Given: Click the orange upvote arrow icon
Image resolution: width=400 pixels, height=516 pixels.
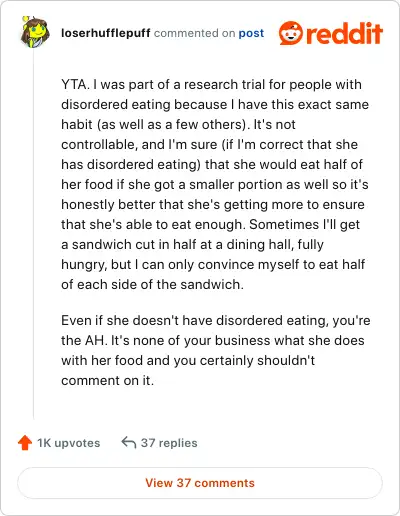Looking at the screenshot, I should (25, 443).
